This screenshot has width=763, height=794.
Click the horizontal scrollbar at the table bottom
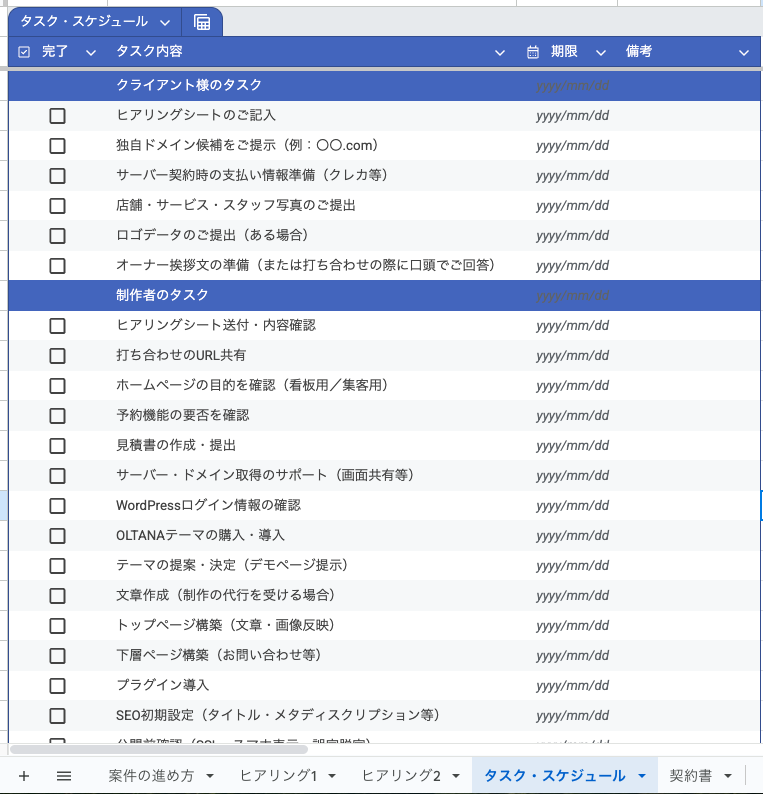coord(200,749)
